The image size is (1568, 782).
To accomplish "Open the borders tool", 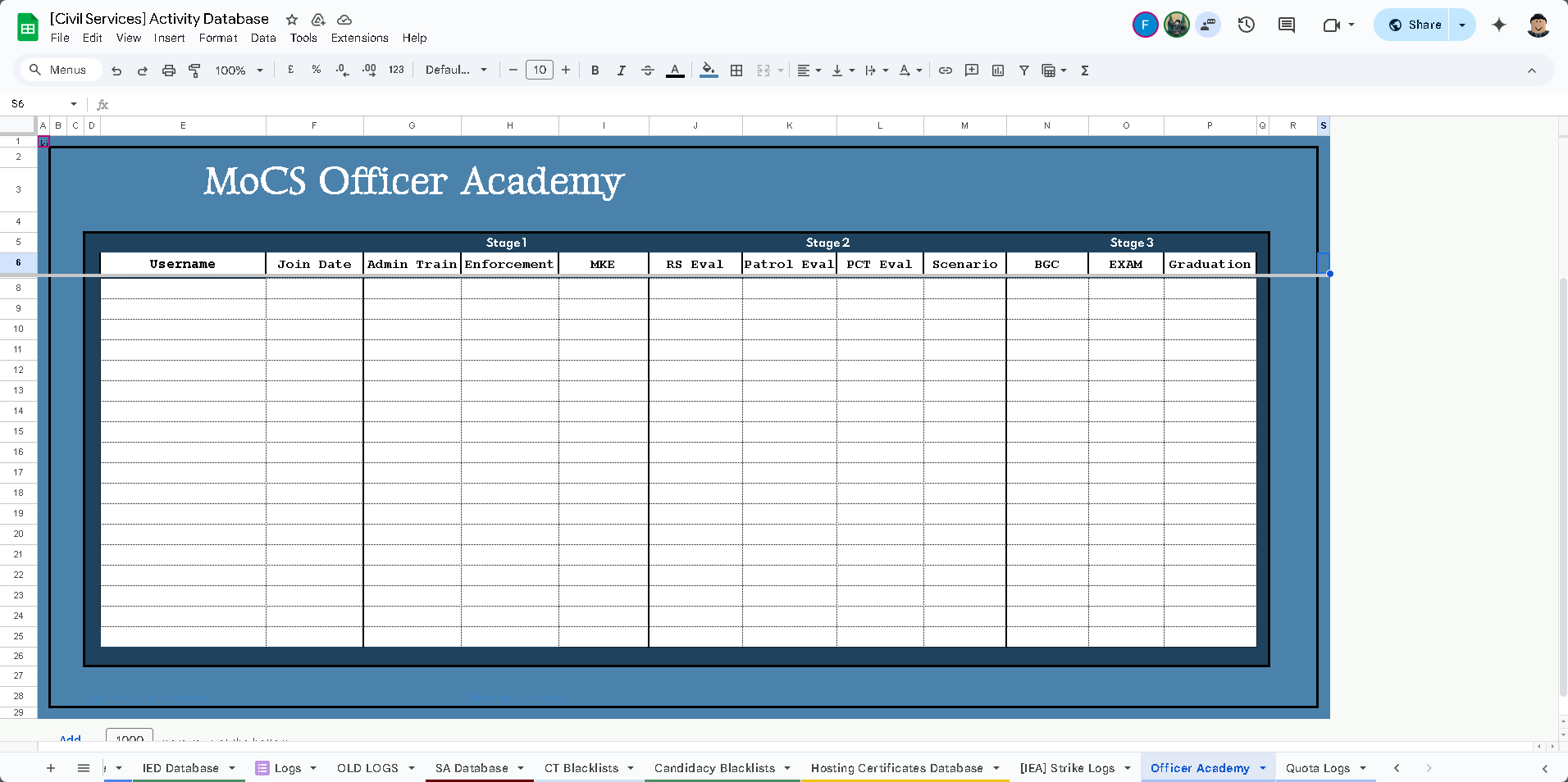I will click(736, 70).
